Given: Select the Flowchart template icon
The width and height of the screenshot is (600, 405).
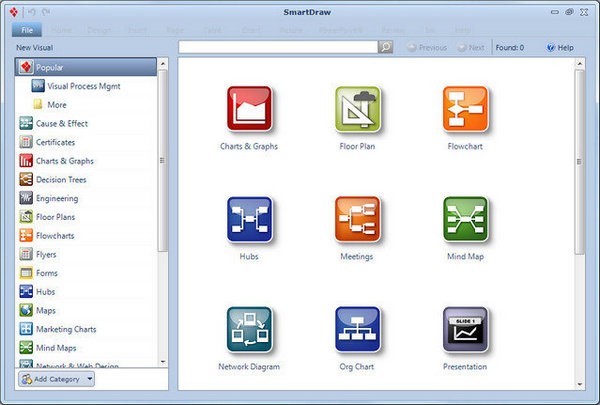Looking at the screenshot, I should click(465, 109).
